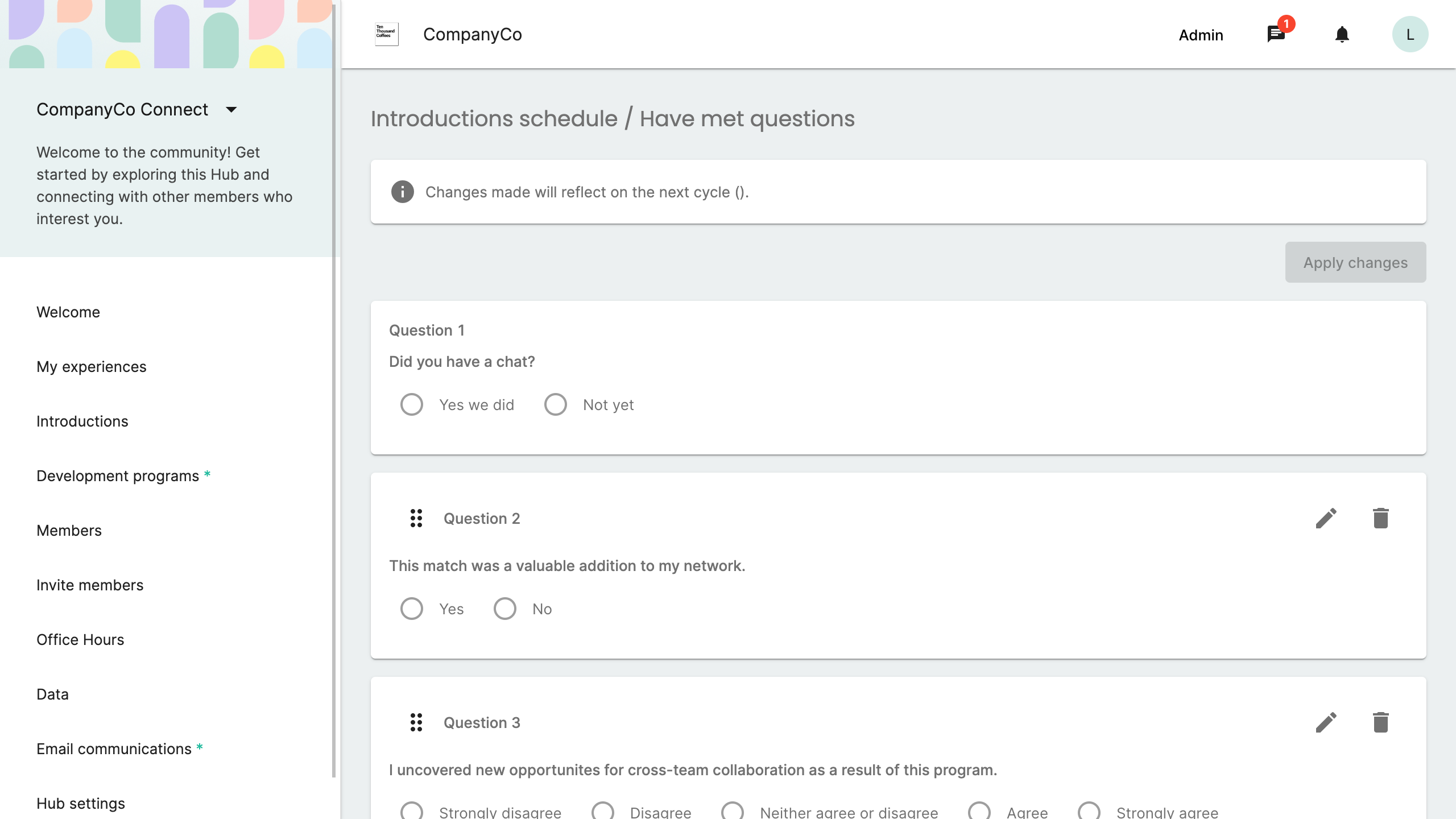Open Hub settings in the sidebar

click(81, 804)
